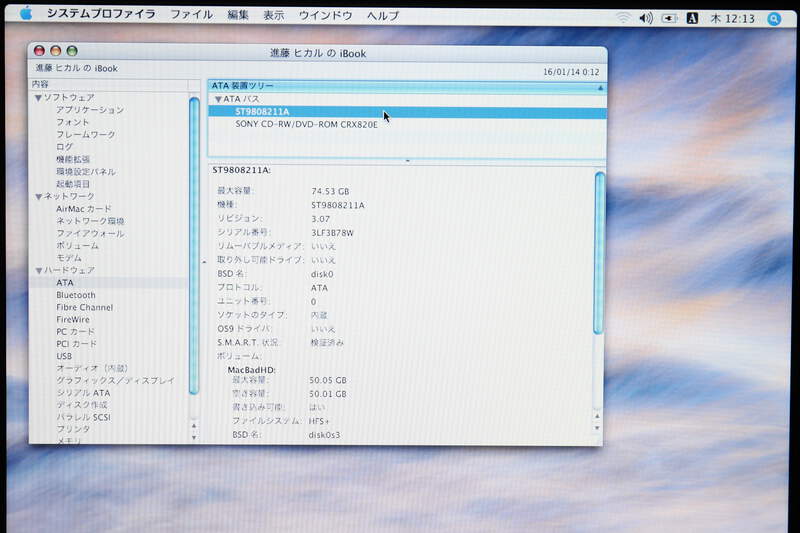Open the Apple menu

(26, 14)
